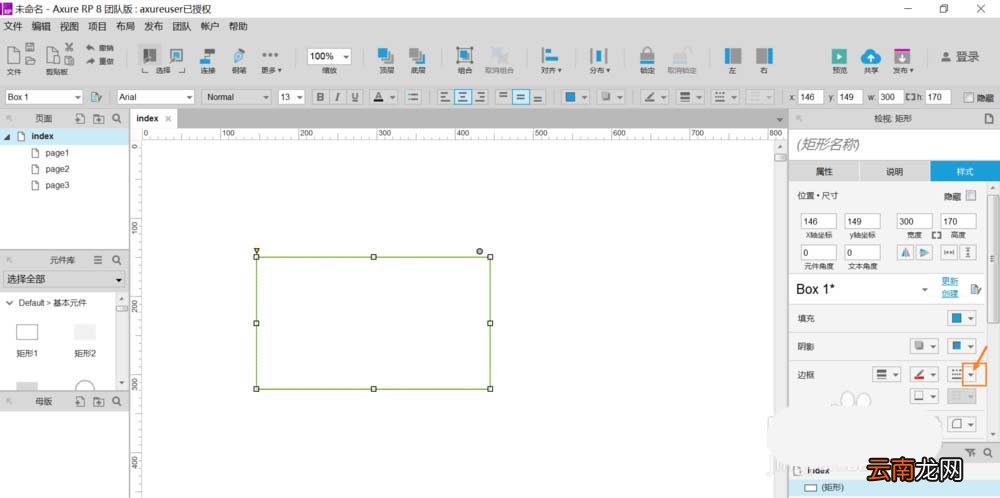
Task: Toggle bold text formatting
Action: pyautogui.click(x=320, y=97)
